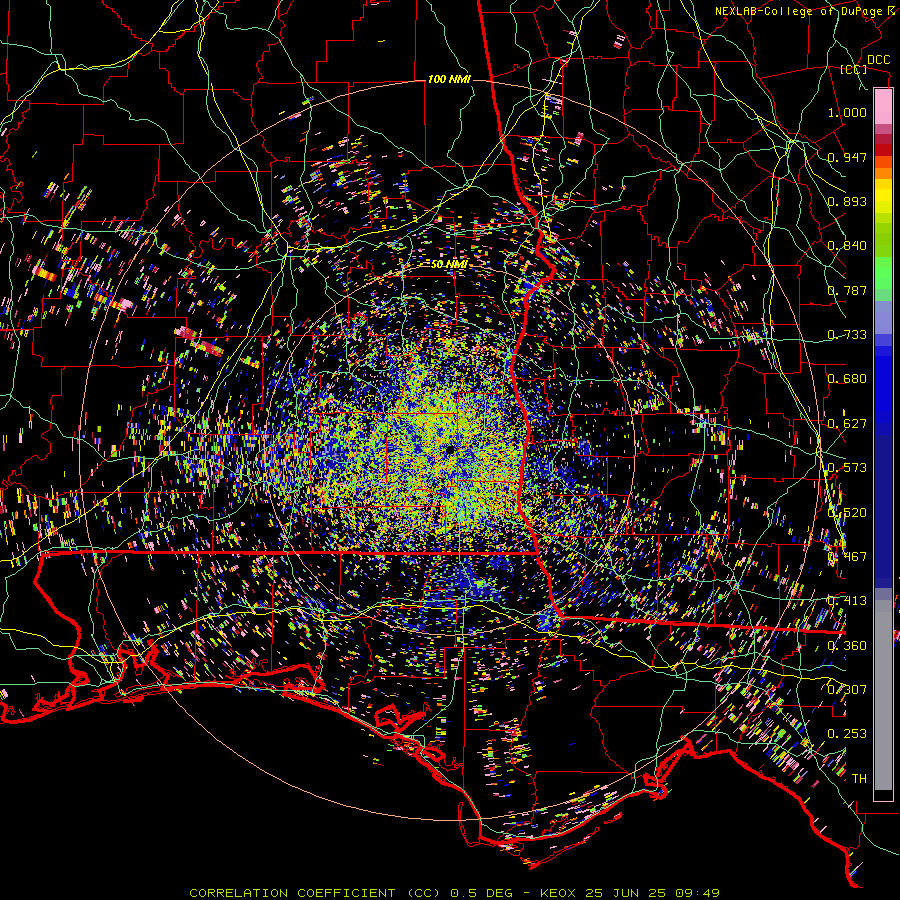This screenshot has width=900, height=900.
Task: Pick the lavender segment near 0.733
Action: [883, 317]
